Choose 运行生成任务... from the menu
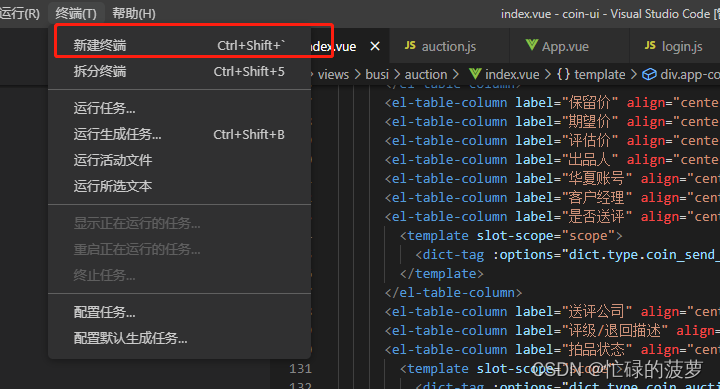 [x=180, y=135]
